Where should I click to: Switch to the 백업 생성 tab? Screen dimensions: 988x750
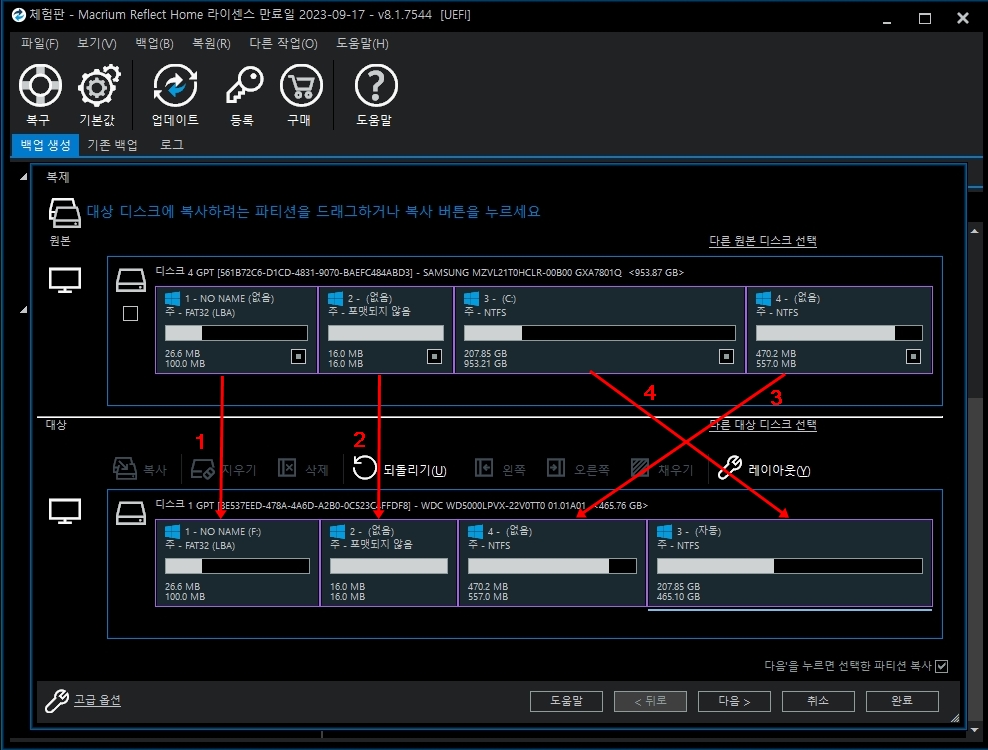click(x=45, y=145)
